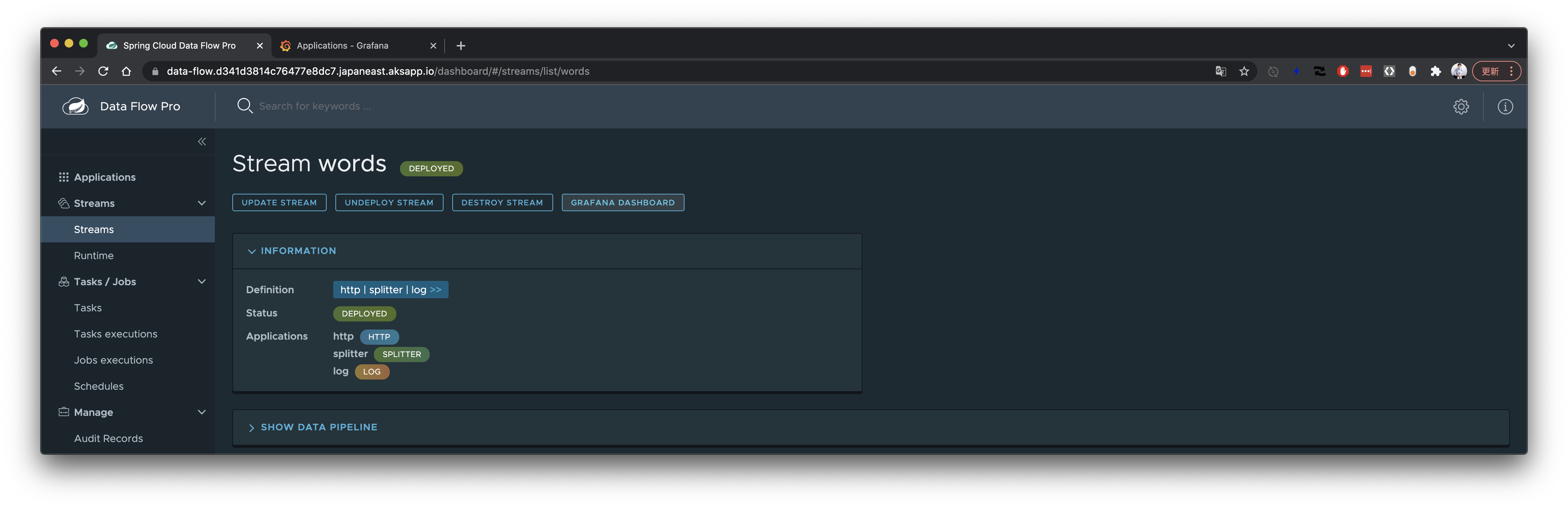This screenshot has height=508, width=1568.
Task: Click the UNDEPLOY STREAM button
Action: 389,202
